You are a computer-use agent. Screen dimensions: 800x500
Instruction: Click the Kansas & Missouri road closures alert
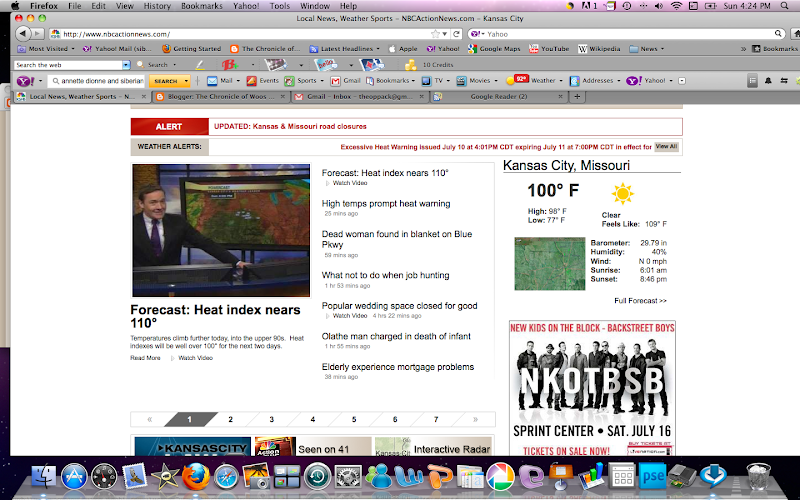click(290, 127)
